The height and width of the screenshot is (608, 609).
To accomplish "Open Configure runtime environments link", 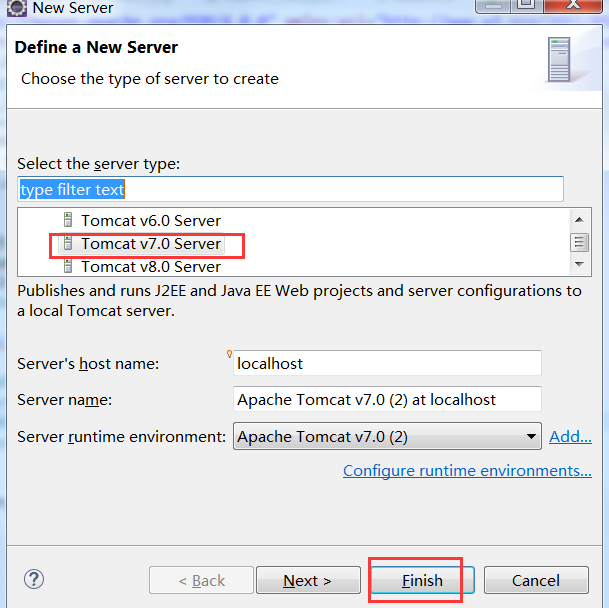I will tap(467, 470).
